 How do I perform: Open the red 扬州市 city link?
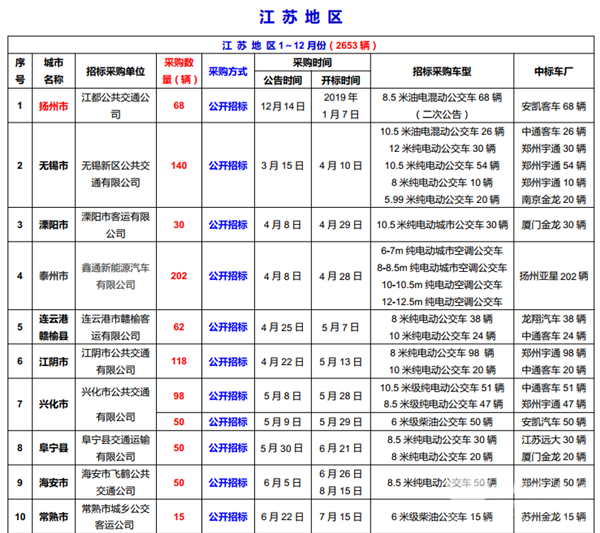click(x=53, y=105)
